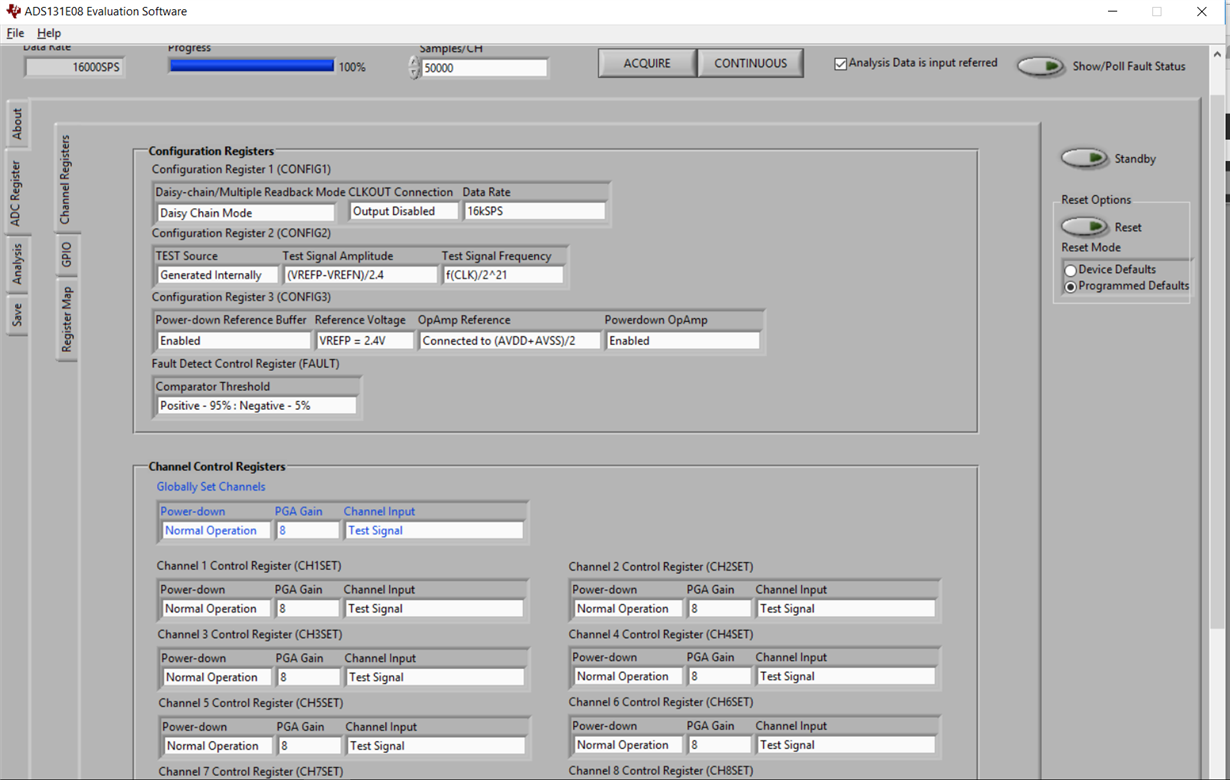Open the GPIO sub-tab

pyautogui.click(x=65, y=255)
